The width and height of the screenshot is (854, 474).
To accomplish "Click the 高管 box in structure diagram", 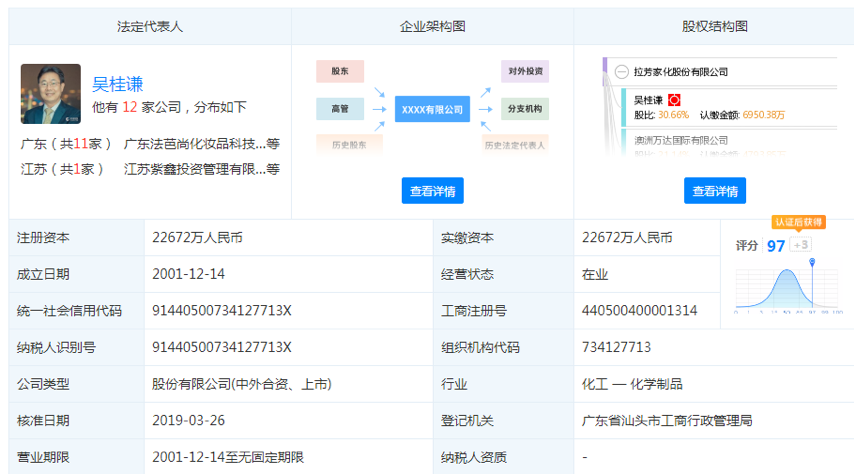I will (340, 108).
